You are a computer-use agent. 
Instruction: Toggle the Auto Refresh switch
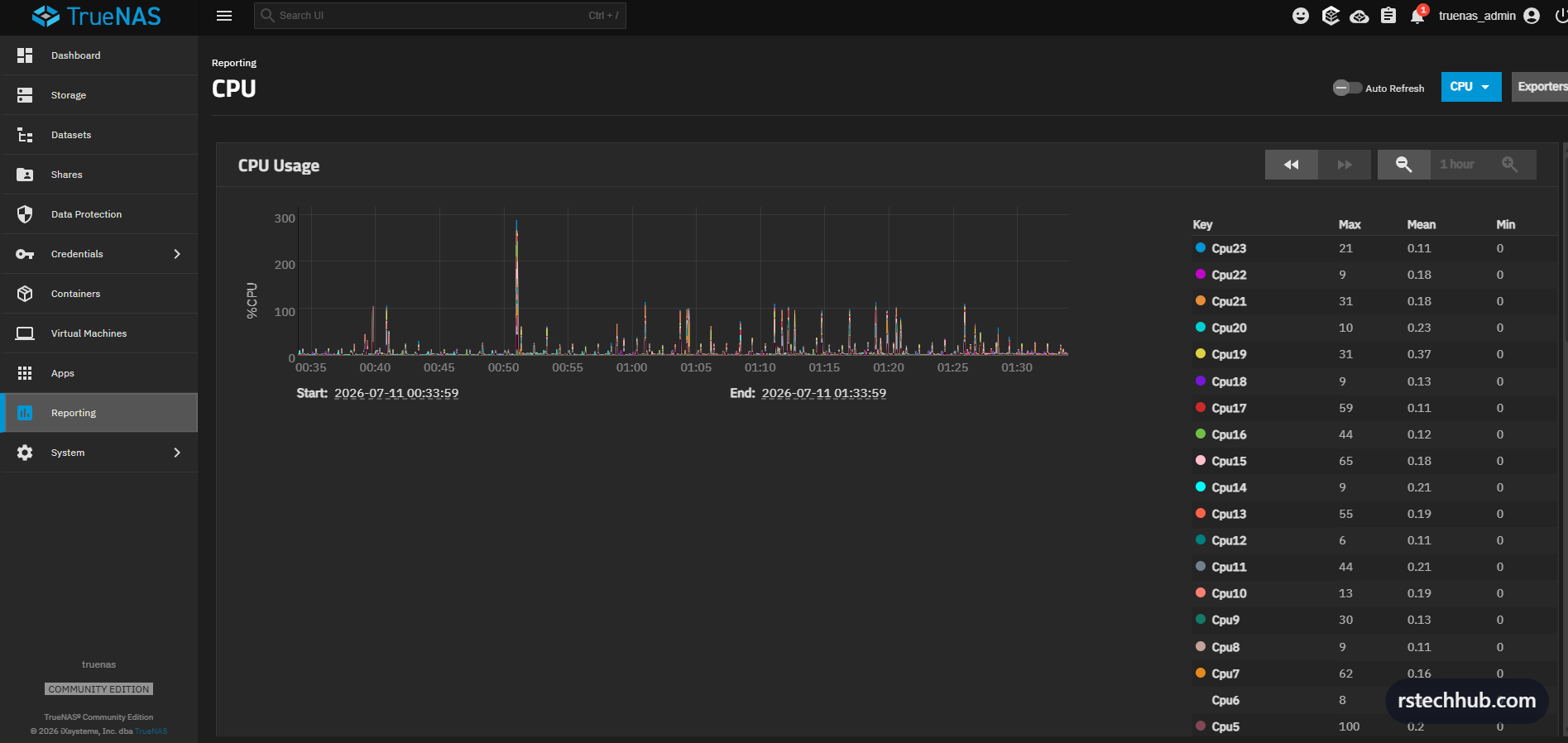tap(1347, 88)
